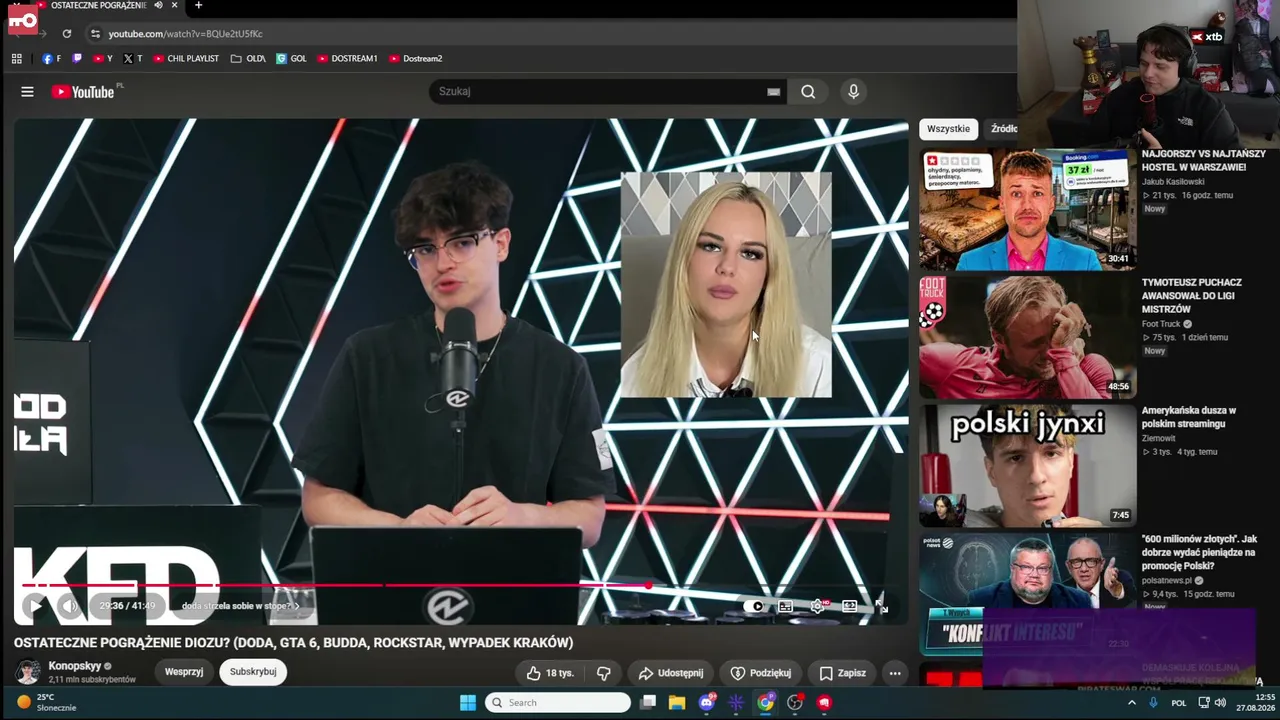Enter fullscreen video mode
Image resolution: width=1280 pixels, height=720 pixels.
click(x=881, y=606)
